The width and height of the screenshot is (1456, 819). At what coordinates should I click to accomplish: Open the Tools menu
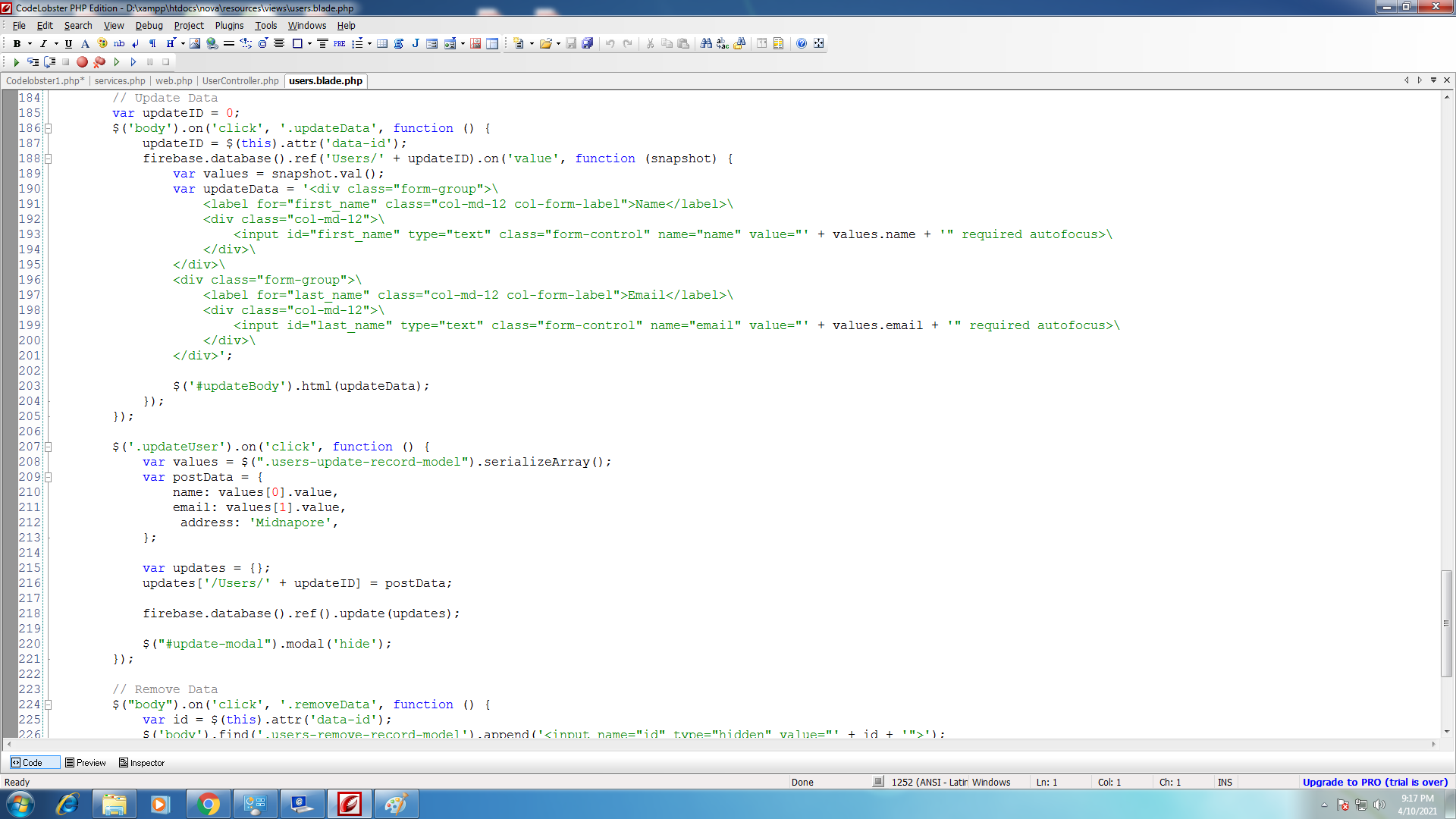pos(265,25)
